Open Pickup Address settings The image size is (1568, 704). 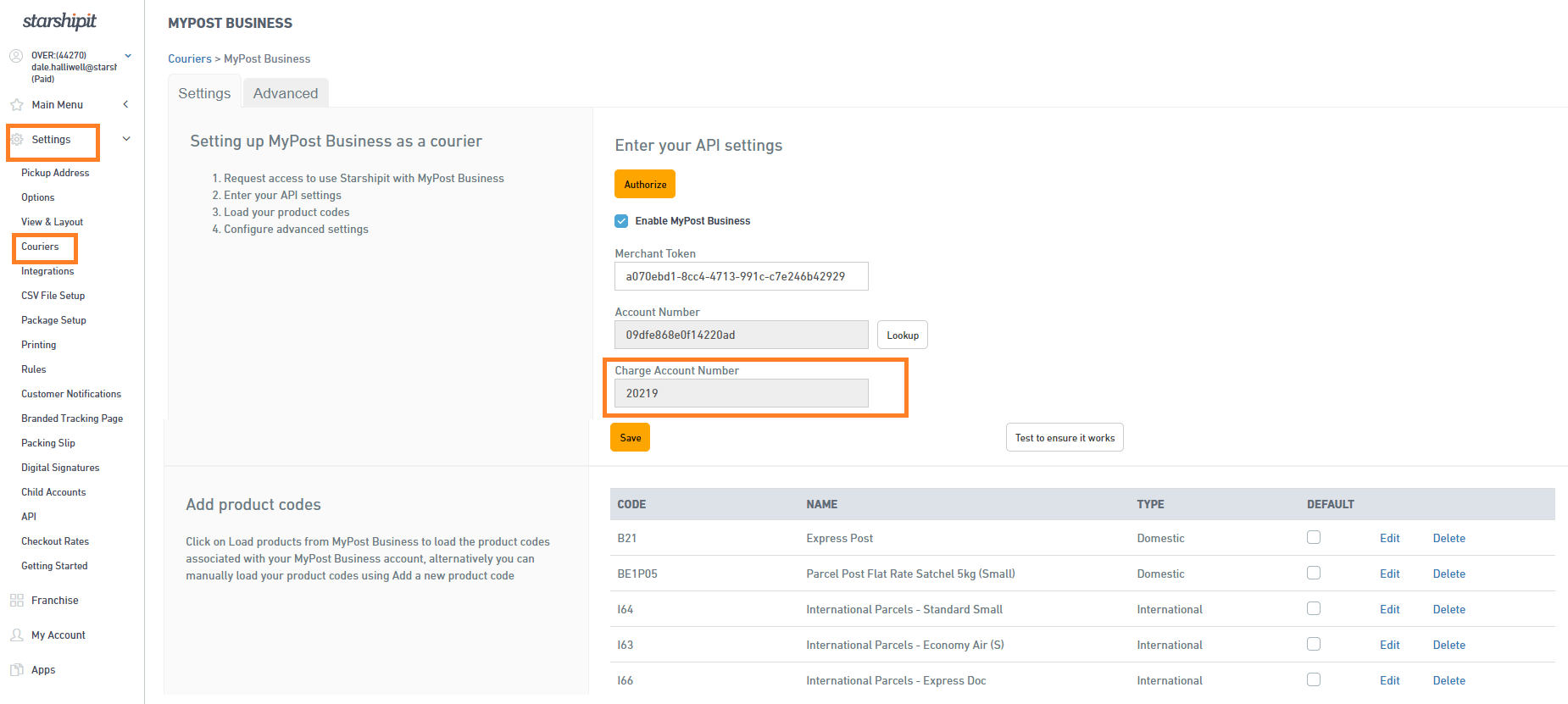55,173
